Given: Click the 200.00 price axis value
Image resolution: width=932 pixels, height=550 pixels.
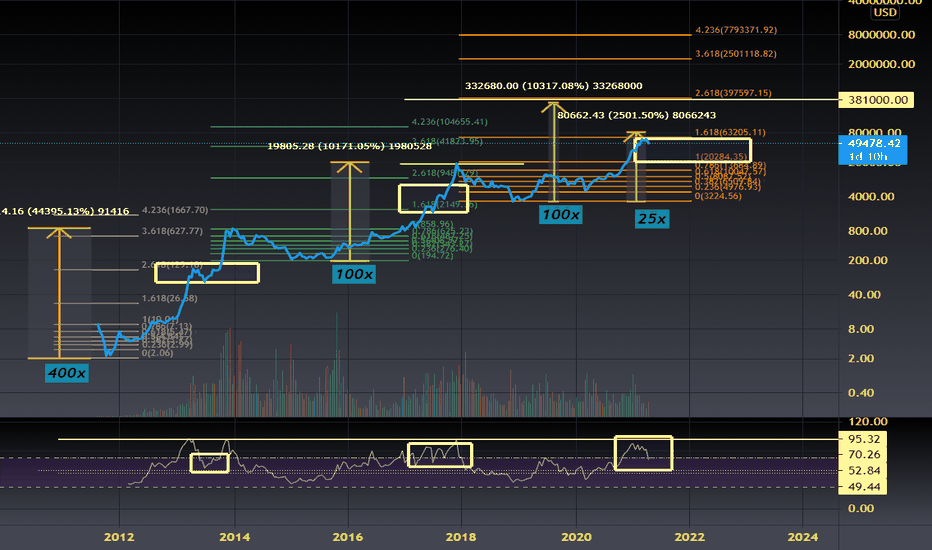Looking at the screenshot, I should tap(868, 260).
